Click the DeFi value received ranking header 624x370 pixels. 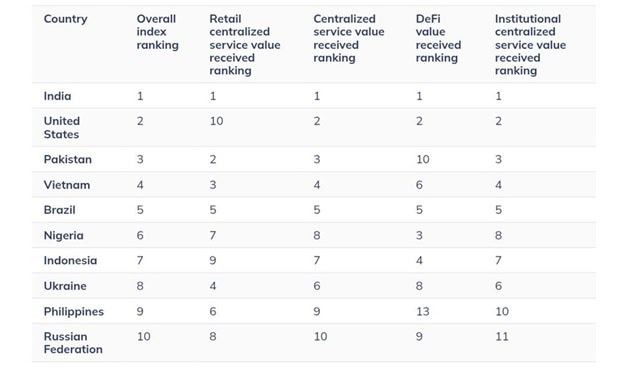tap(438, 38)
